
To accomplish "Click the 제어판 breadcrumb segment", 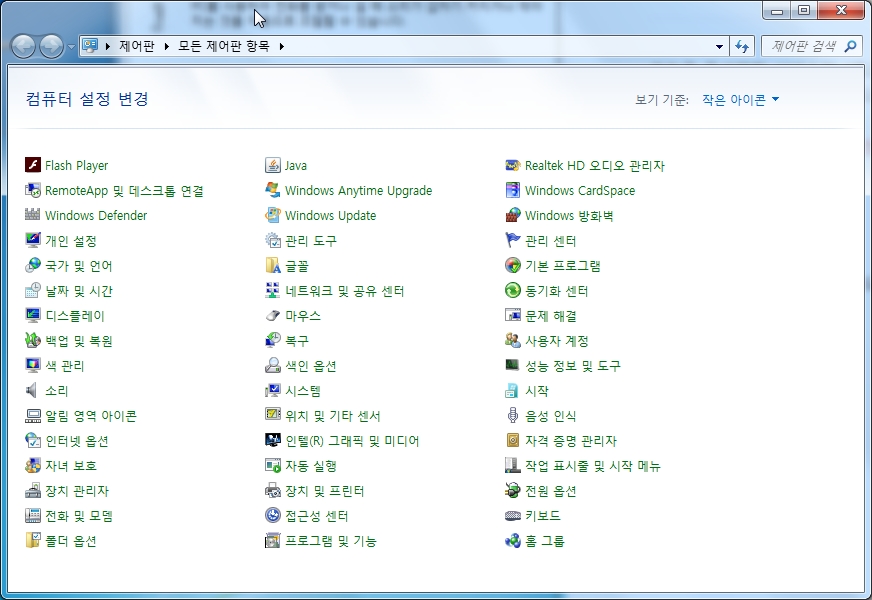I will tap(137, 46).
